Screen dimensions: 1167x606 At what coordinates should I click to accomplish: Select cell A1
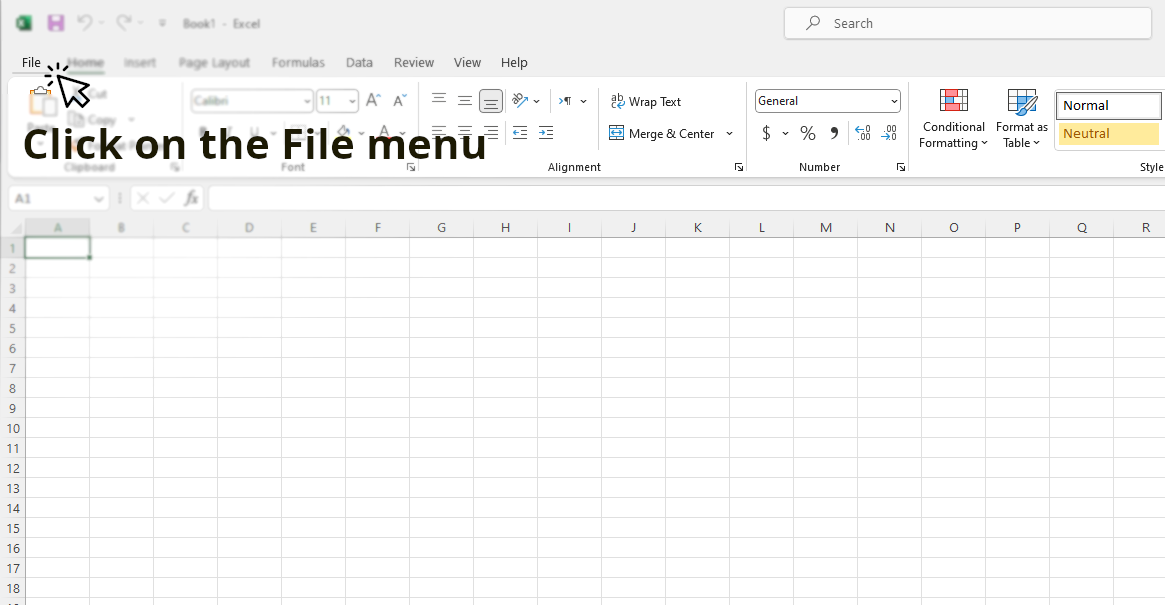(57, 248)
